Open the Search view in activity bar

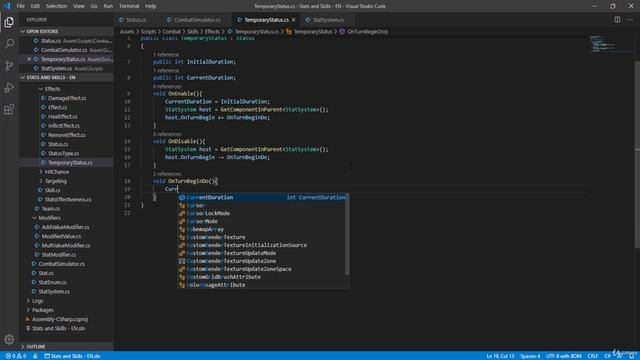[x=9, y=44]
